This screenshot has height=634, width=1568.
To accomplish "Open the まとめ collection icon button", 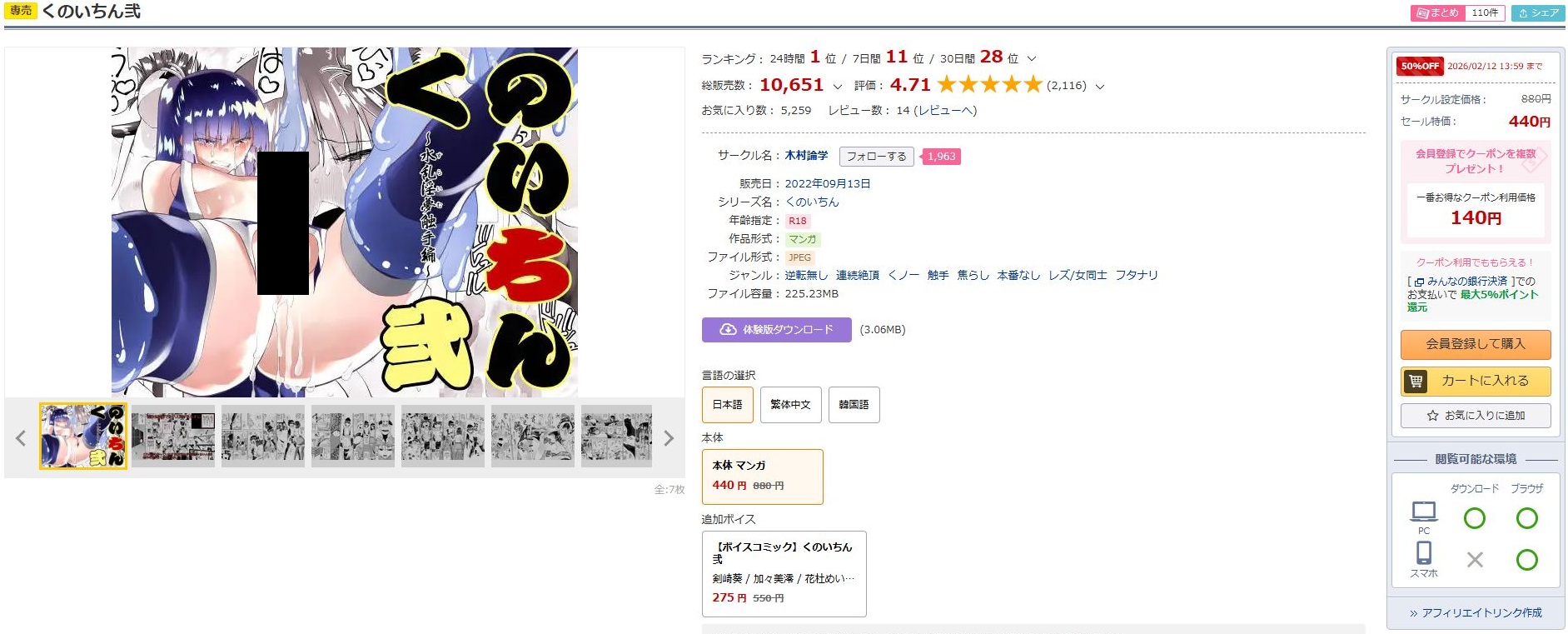I will [1422, 13].
